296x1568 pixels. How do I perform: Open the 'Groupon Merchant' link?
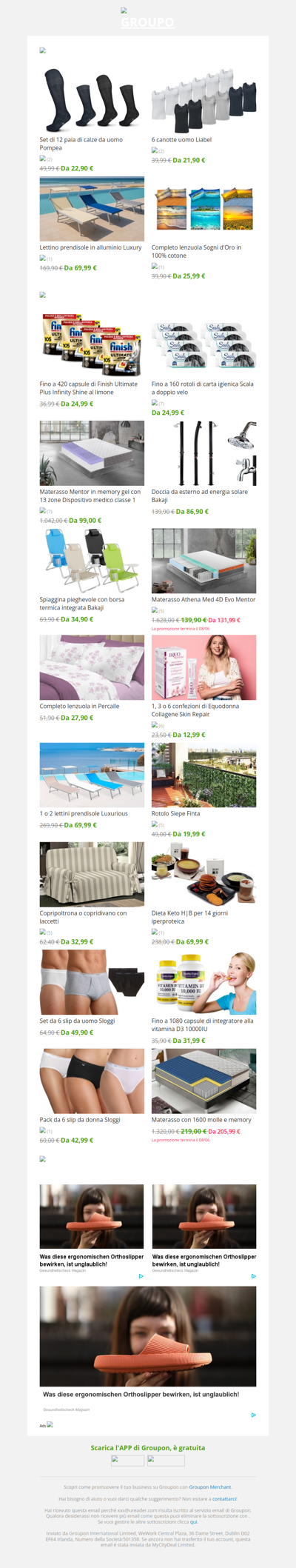[209, 1487]
